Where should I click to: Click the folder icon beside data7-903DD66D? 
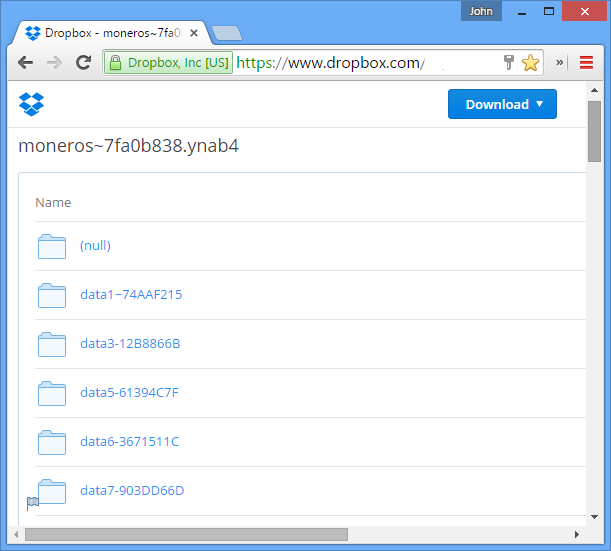tap(52, 491)
